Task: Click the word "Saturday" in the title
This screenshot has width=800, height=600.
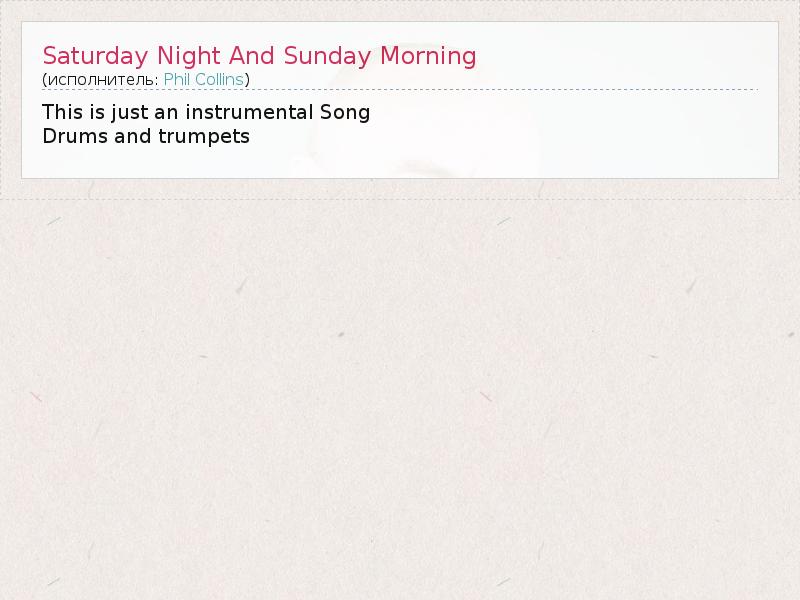Action: point(96,55)
